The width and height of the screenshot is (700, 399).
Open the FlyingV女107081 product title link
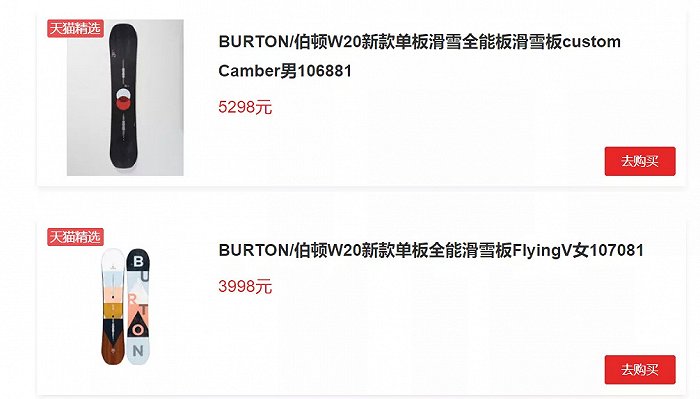coord(431,250)
